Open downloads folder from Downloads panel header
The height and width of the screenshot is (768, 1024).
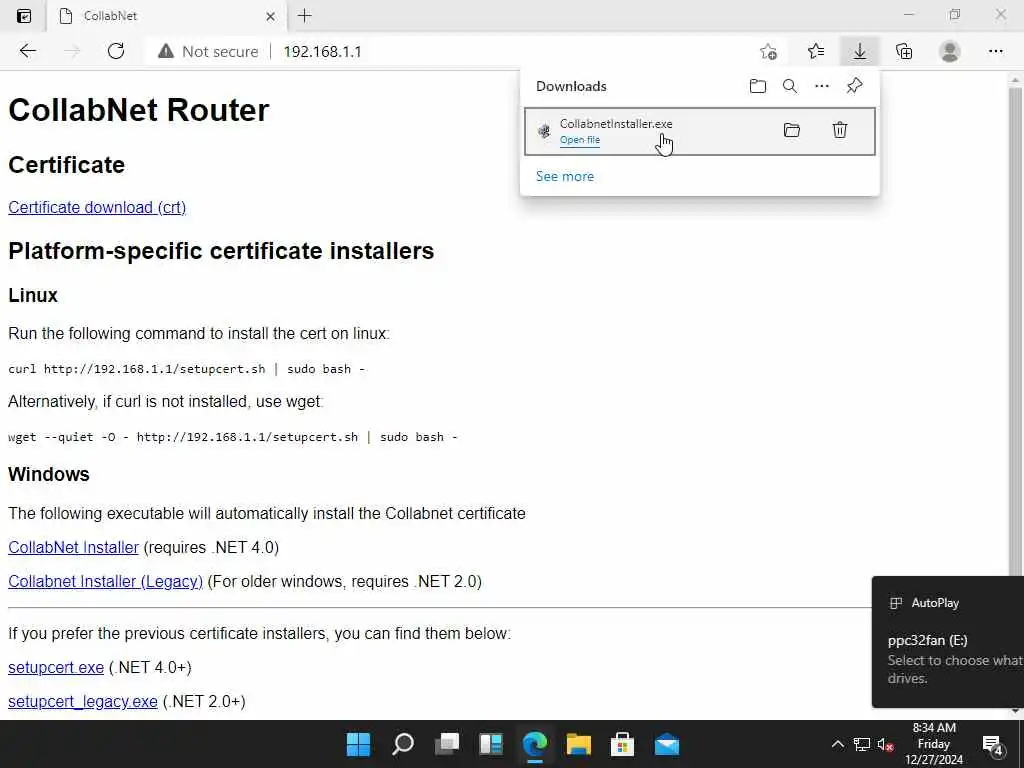click(758, 86)
